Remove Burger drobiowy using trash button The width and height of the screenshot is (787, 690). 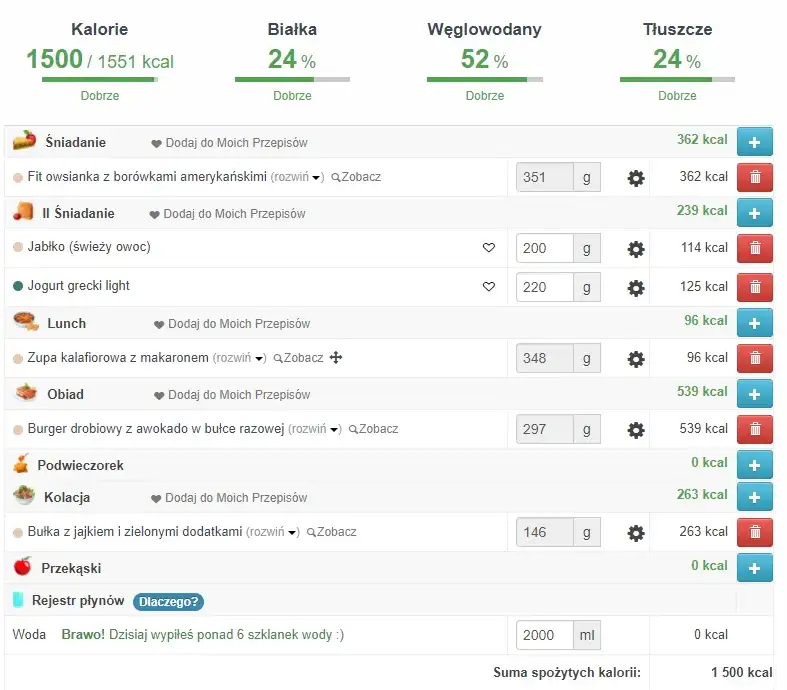click(754, 430)
